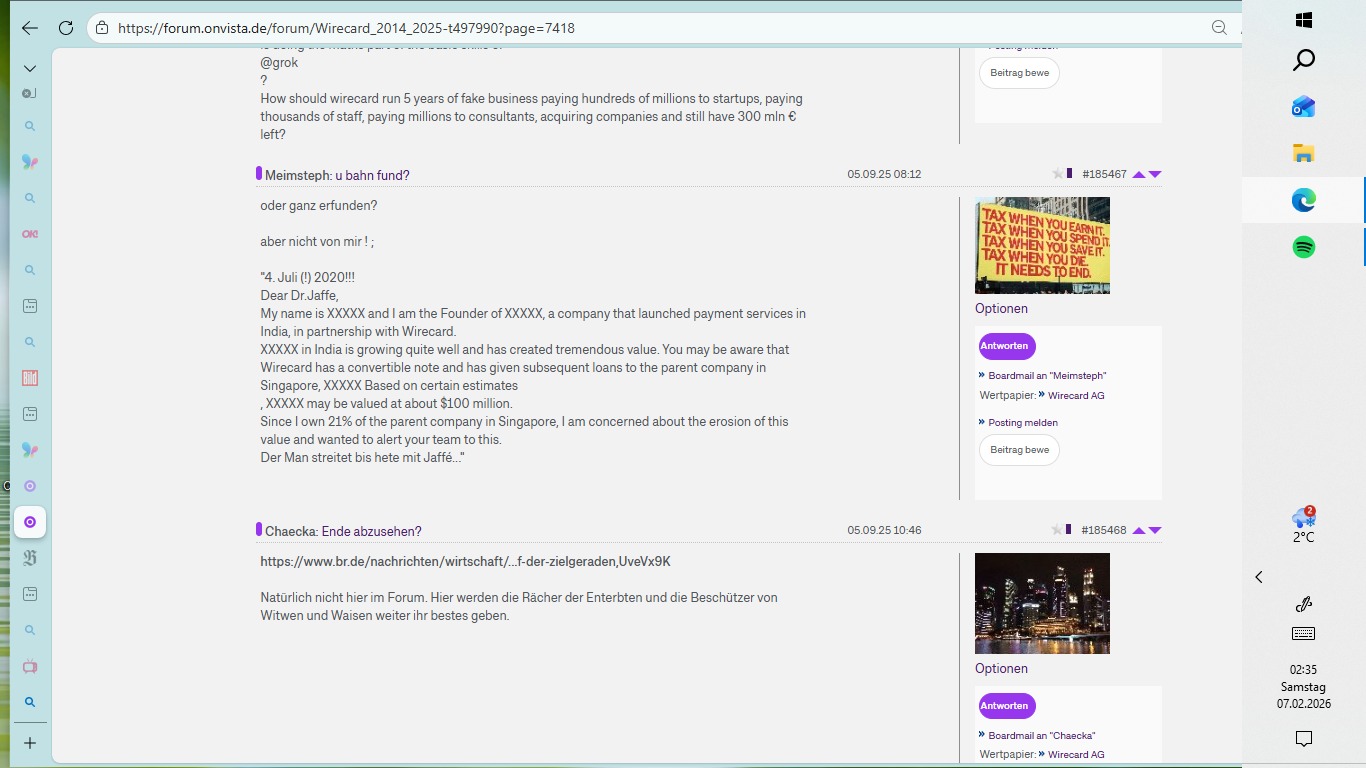Star post #185468 as favorite
This screenshot has width=1366, height=768.
click(x=1057, y=530)
